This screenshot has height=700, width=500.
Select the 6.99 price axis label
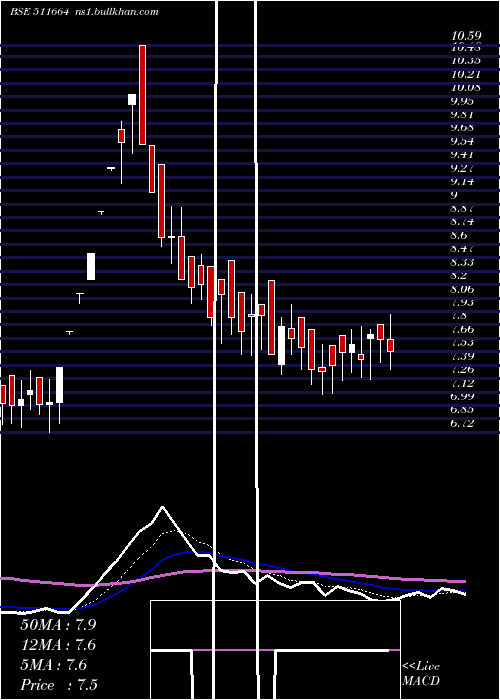click(x=462, y=396)
